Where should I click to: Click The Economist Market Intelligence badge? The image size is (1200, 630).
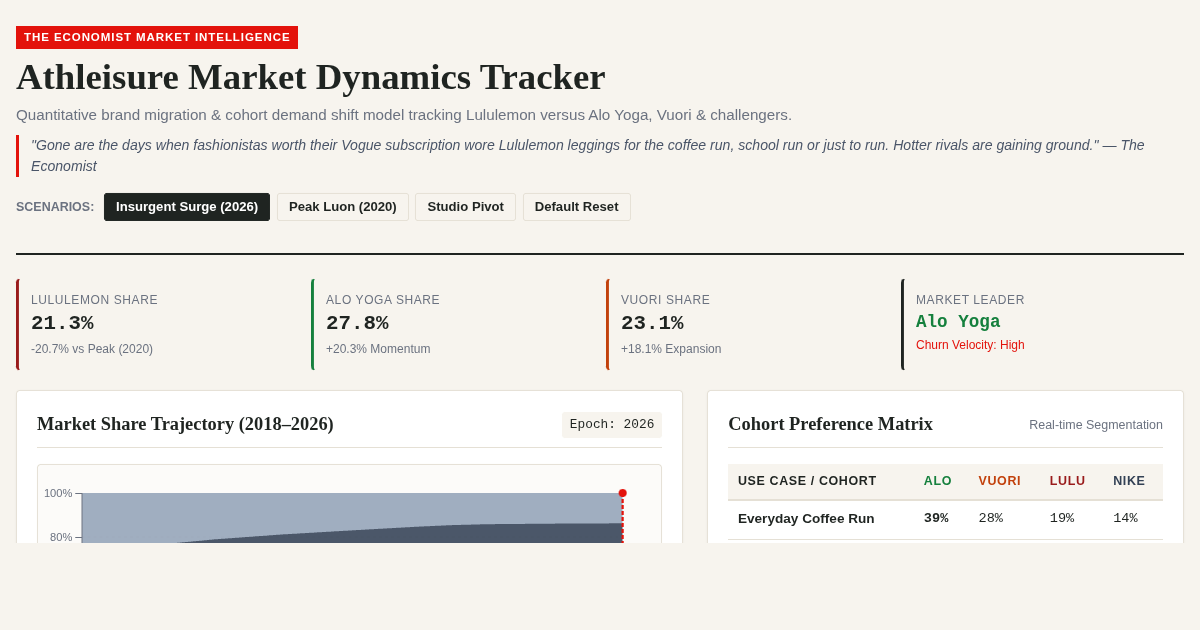tap(157, 37)
